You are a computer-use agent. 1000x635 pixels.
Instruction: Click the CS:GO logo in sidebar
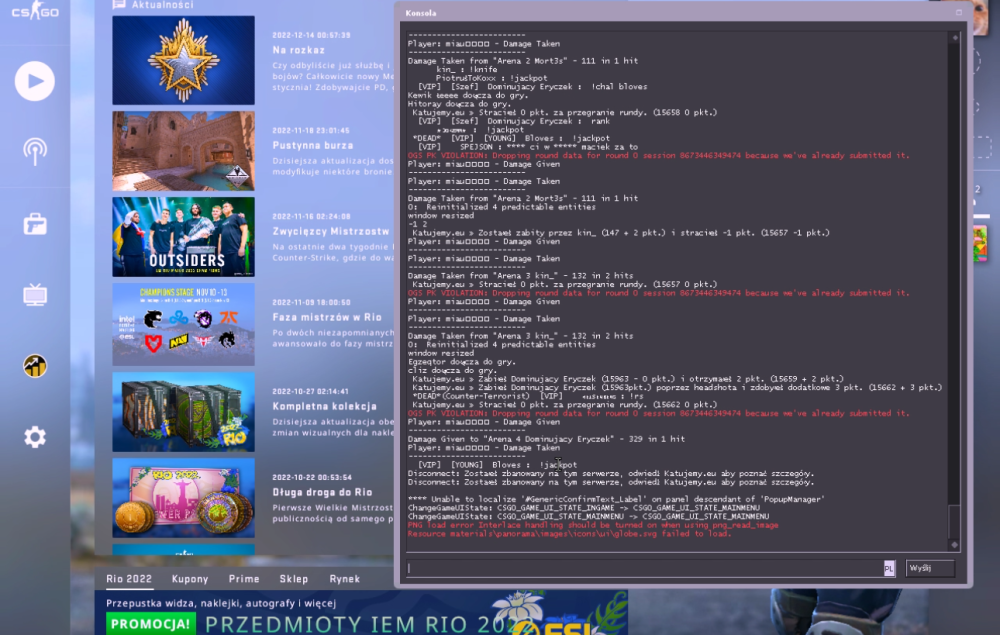click(x=34, y=11)
